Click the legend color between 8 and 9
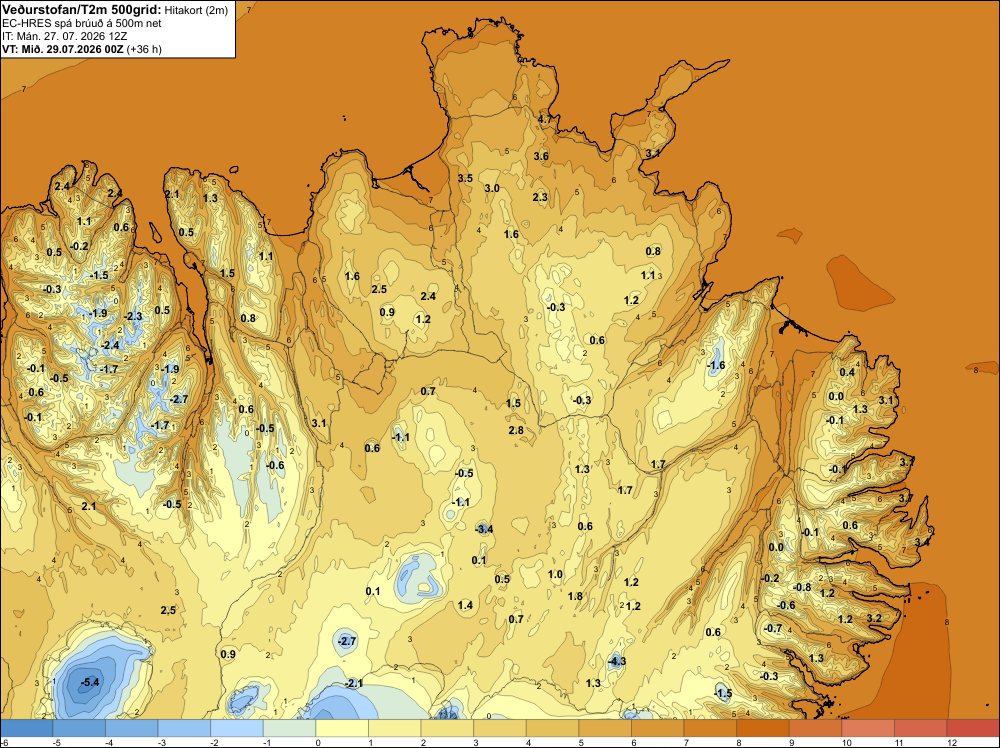The image size is (1000, 748). click(x=763, y=728)
